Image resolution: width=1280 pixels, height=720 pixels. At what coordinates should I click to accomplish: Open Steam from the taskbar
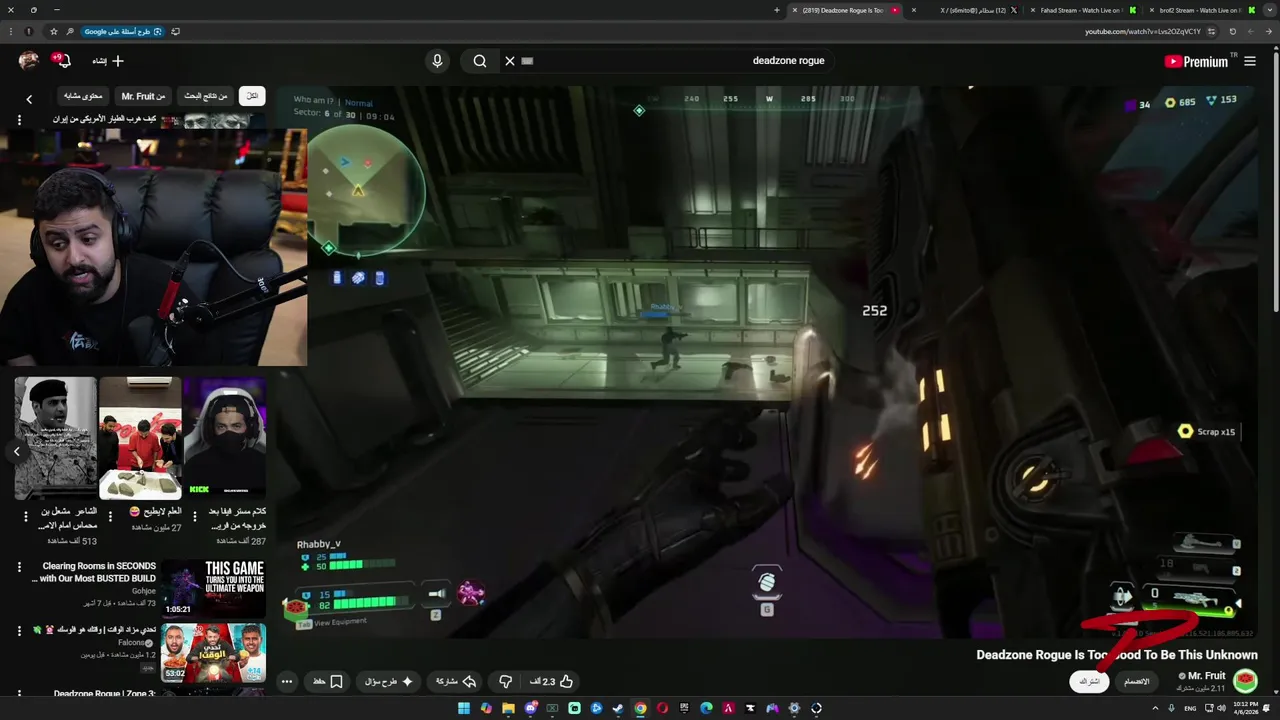pyautogui.click(x=618, y=708)
